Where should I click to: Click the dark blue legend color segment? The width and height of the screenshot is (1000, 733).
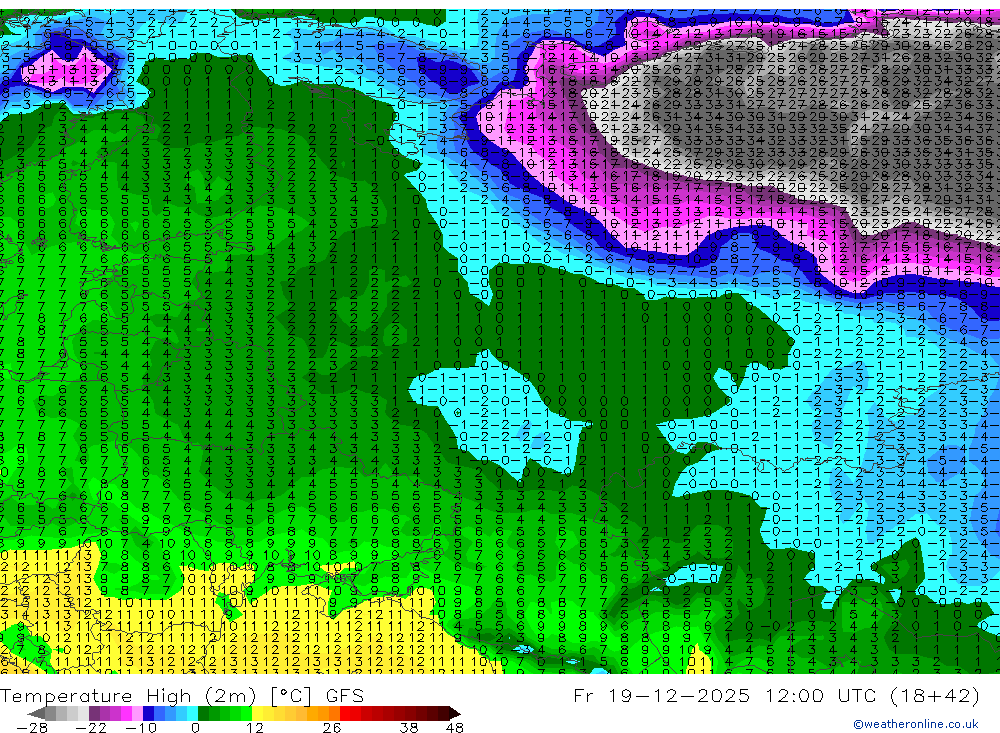pos(148,713)
